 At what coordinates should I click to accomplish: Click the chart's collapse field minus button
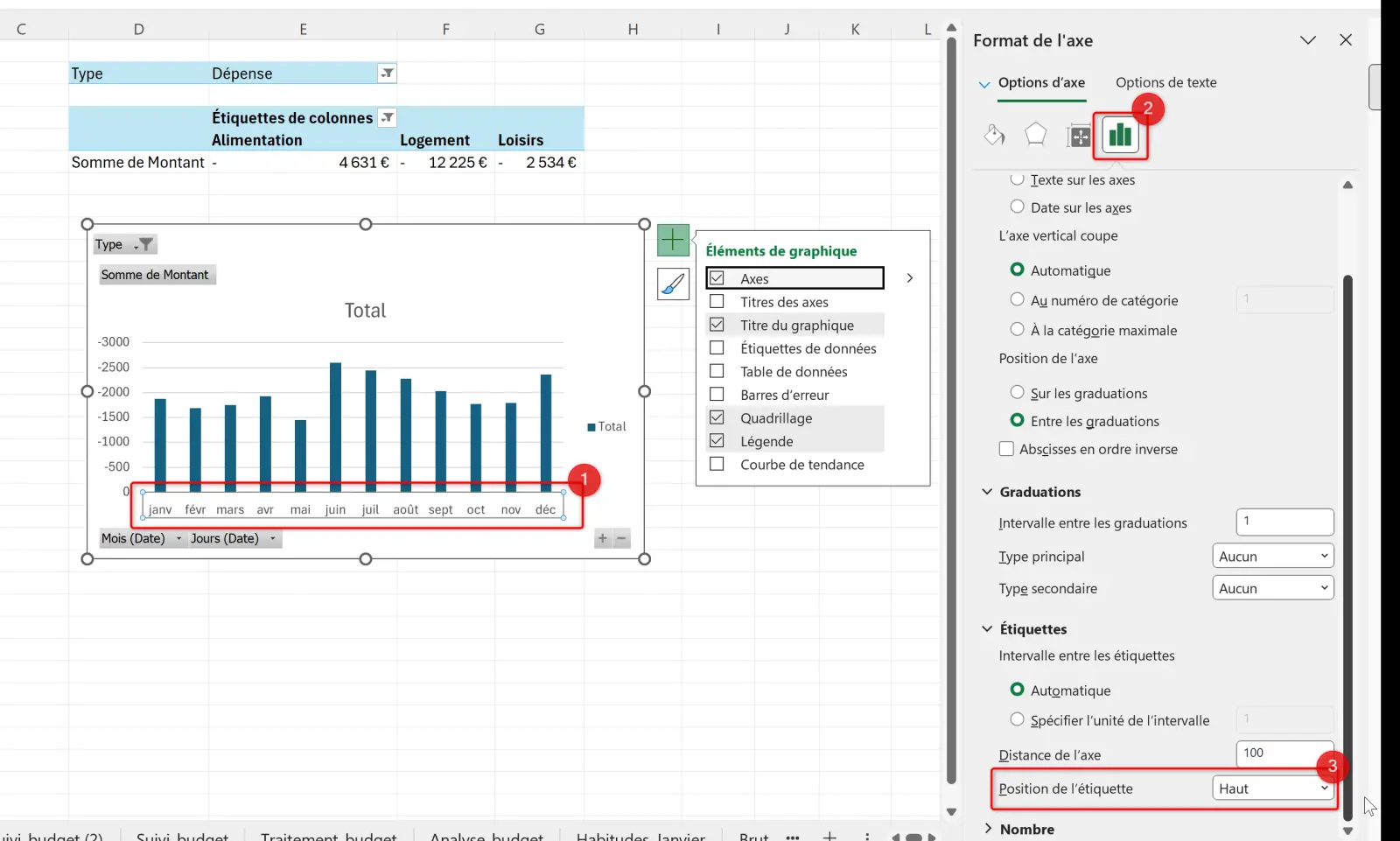[x=622, y=538]
